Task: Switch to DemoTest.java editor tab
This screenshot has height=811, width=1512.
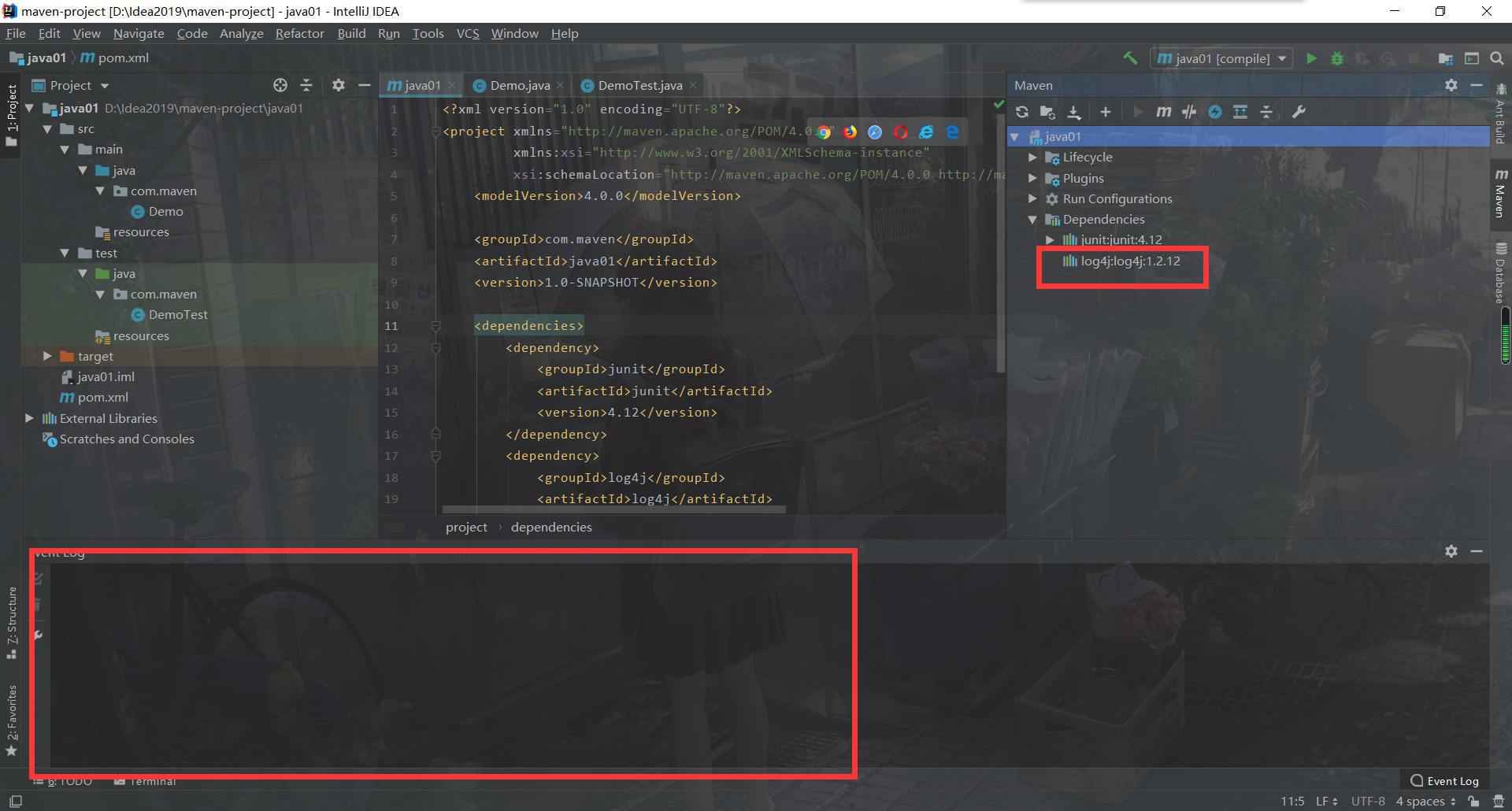Action: click(x=639, y=85)
